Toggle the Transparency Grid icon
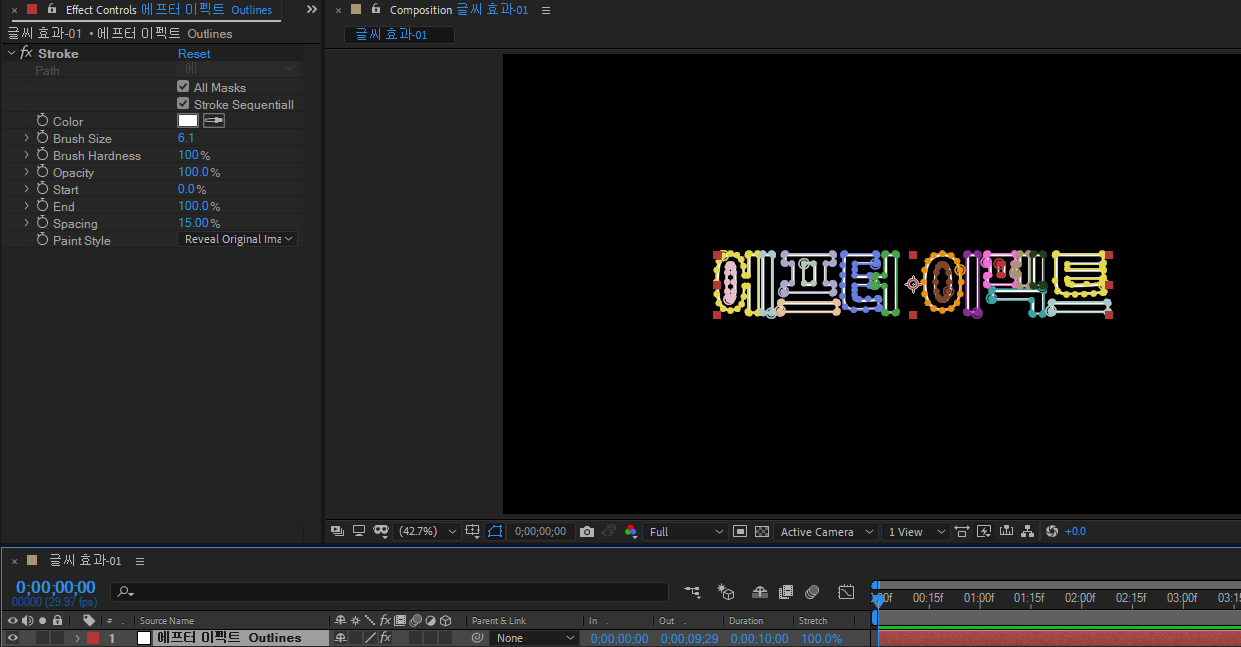 click(762, 531)
